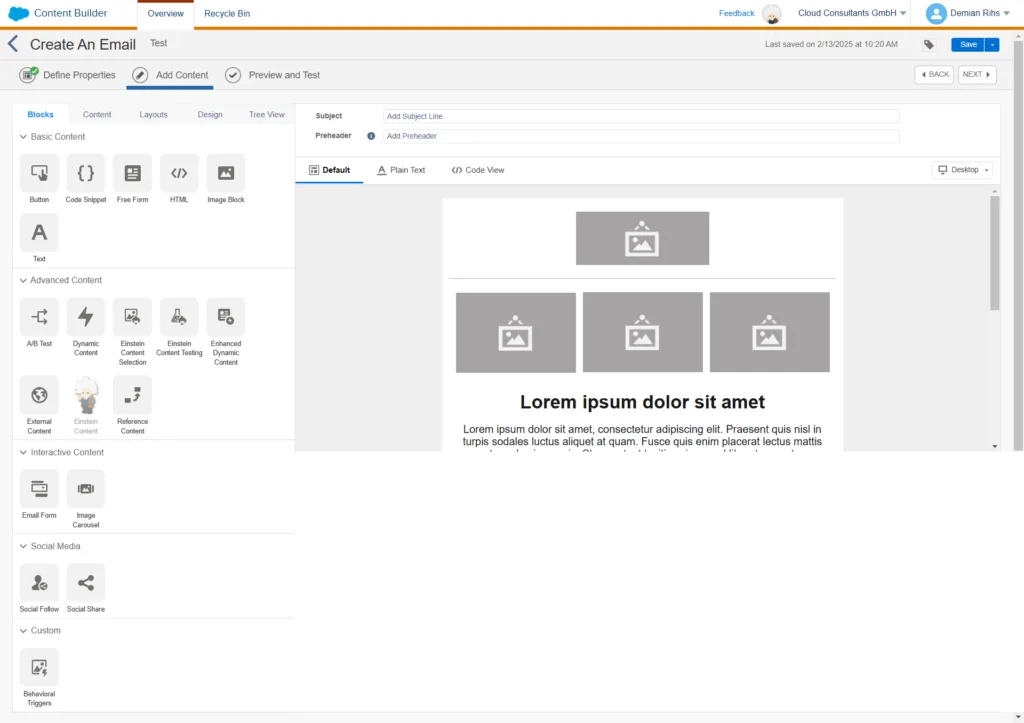Open the Feedback link
This screenshot has width=1024, height=723.
(x=736, y=13)
